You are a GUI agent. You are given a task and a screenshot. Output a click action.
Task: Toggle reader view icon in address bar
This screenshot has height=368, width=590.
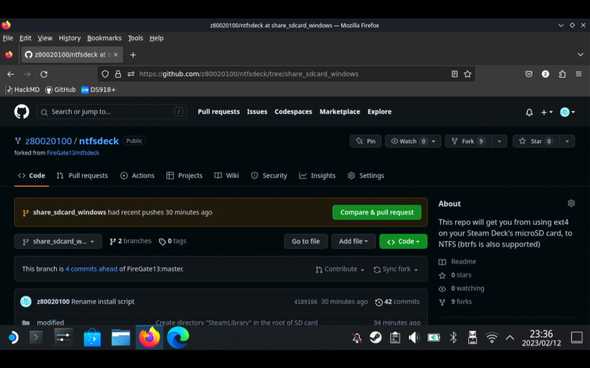(x=455, y=74)
